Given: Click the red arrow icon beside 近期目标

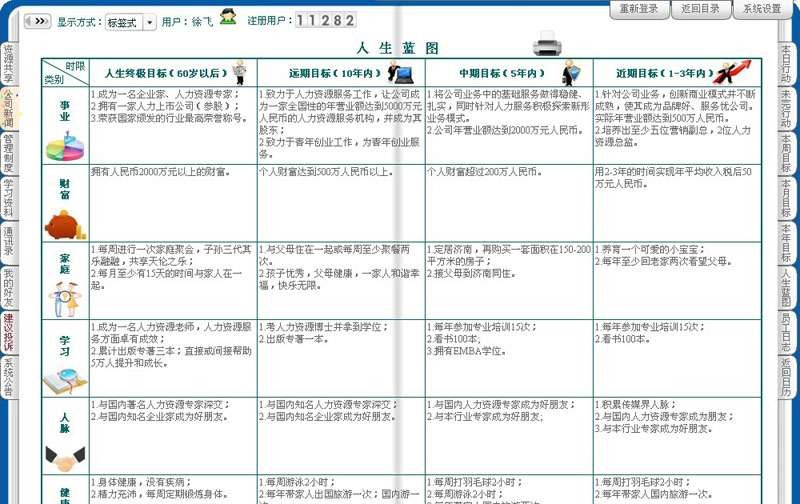Looking at the screenshot, I should click(x=733, y=72).
